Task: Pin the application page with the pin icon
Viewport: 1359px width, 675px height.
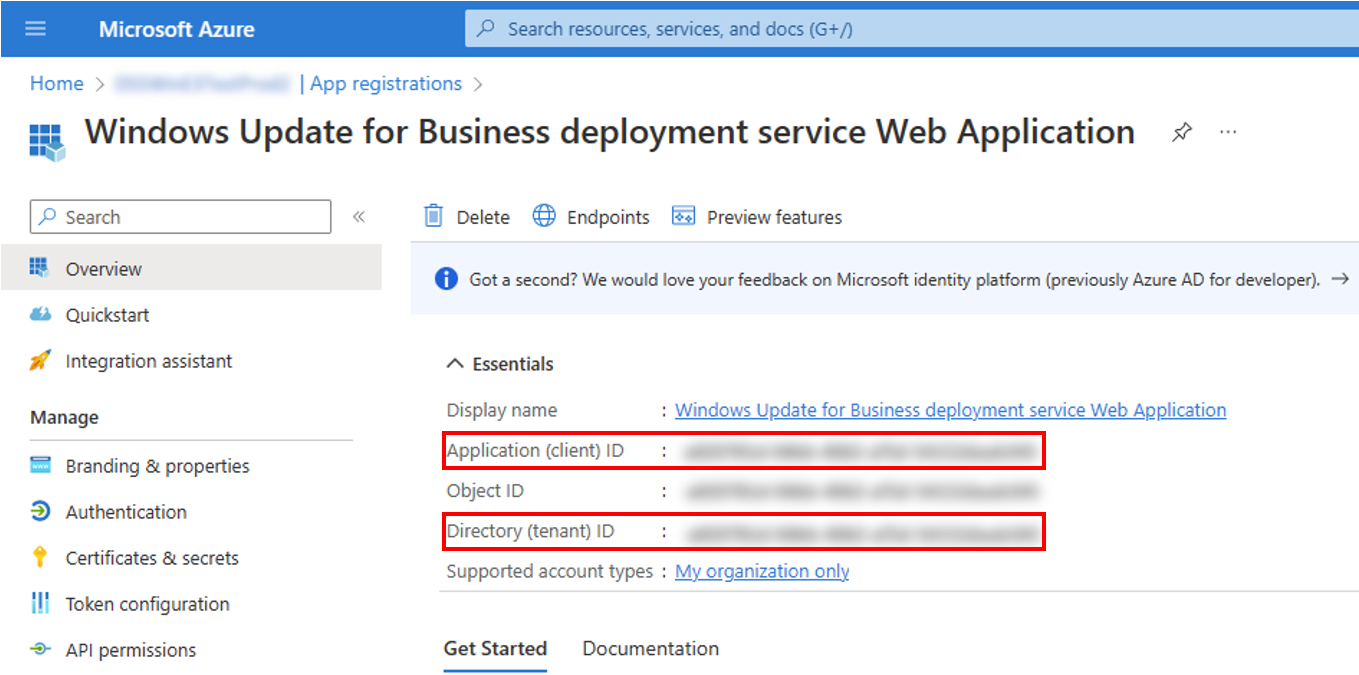Action: click(x=1182, y=132)
